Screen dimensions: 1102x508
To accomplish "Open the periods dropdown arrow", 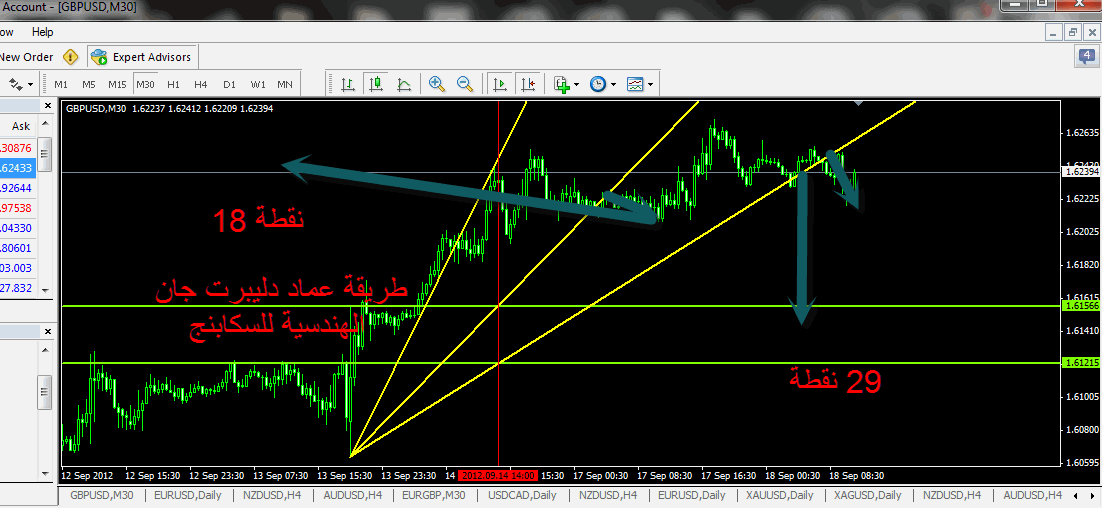I will coord(613,85).
